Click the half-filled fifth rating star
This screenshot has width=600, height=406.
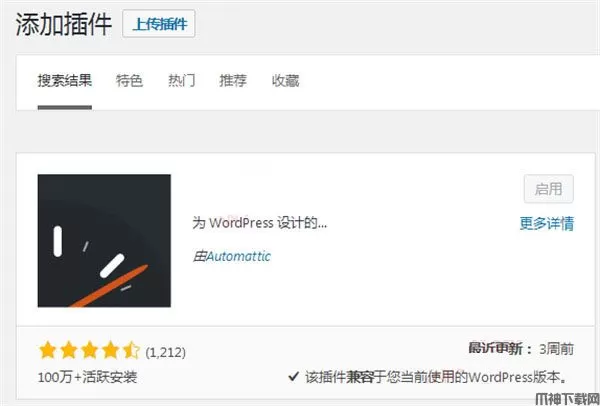131,351
